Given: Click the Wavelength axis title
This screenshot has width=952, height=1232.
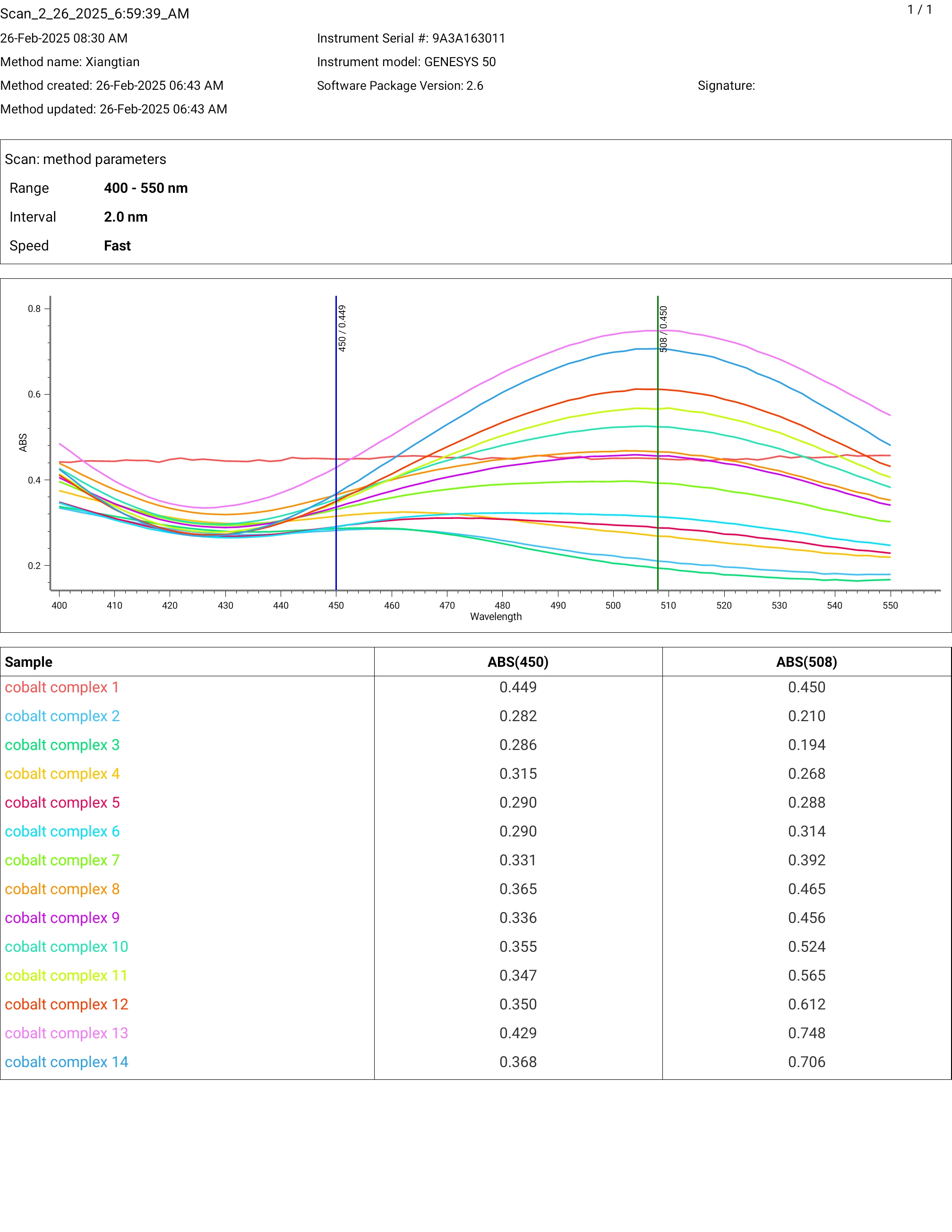Looking at the screenshot, I should (496, 617).
